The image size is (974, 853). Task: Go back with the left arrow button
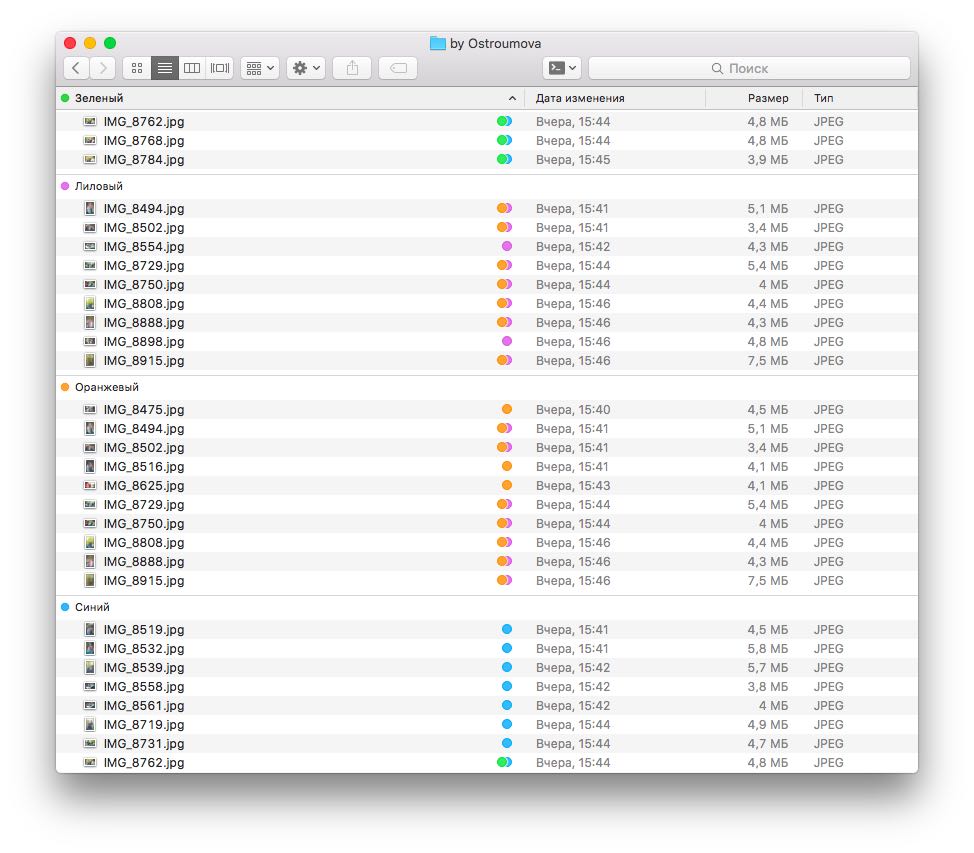click(76, 68)
